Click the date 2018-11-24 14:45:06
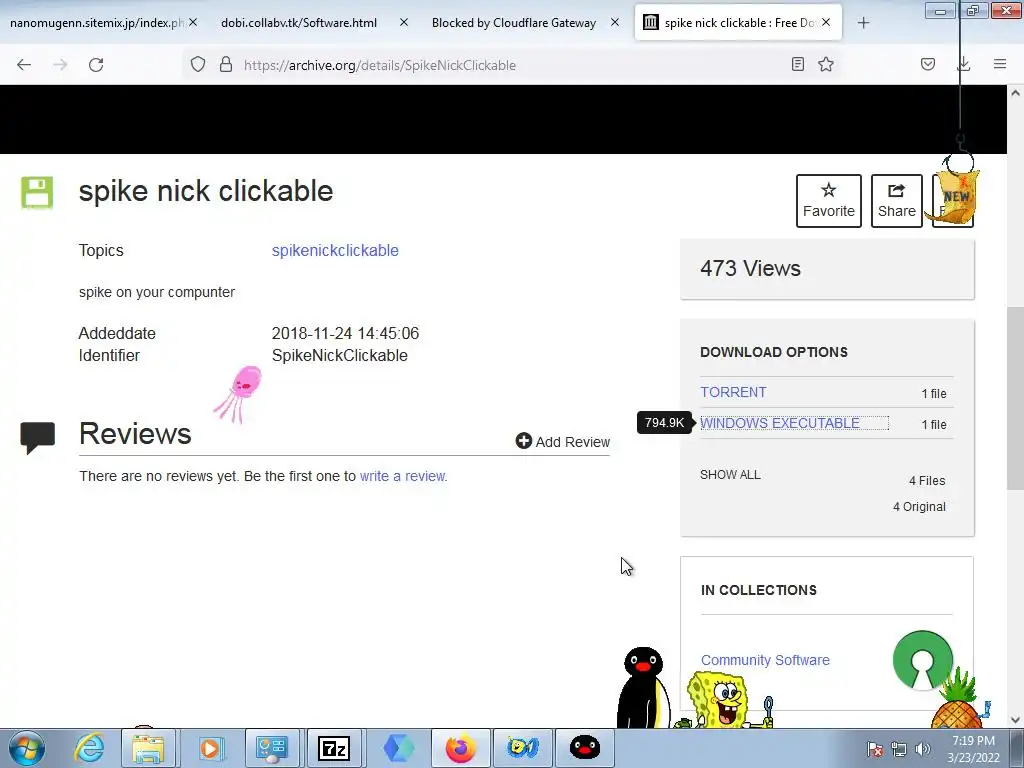Viewport: 1024px width, 768px height. tap(345, 333)
